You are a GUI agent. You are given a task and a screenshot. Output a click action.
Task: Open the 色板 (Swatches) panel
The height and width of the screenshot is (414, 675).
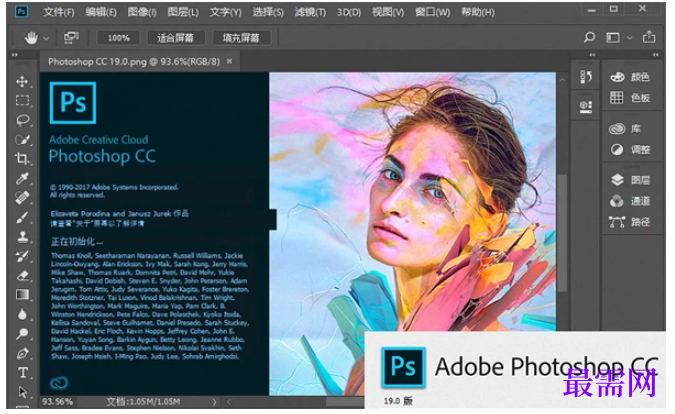point(630,98)
